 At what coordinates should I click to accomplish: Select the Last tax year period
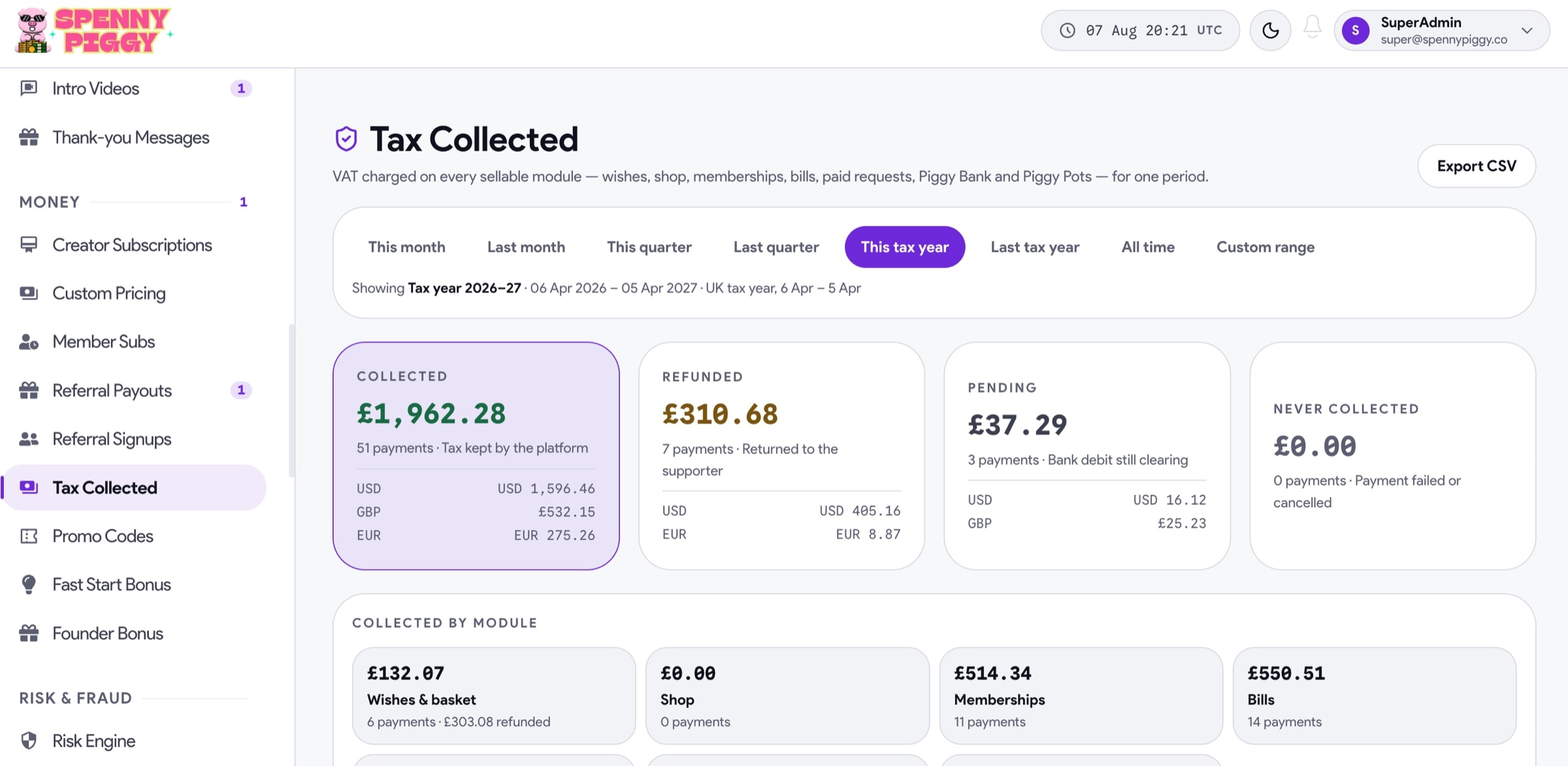tap(1035, 247)
